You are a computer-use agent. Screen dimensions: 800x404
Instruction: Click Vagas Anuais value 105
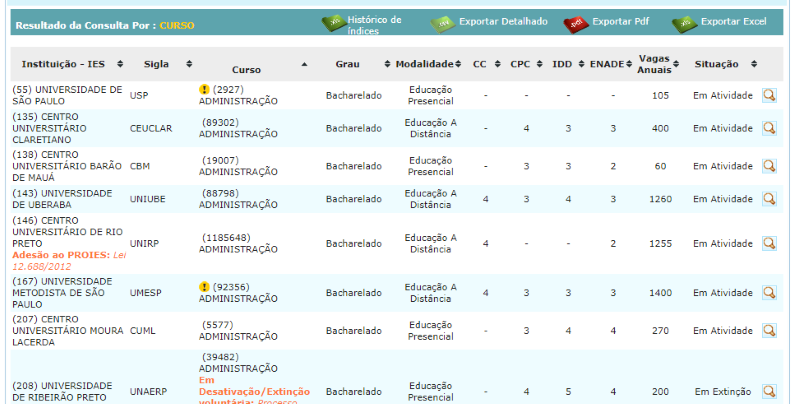click(660, 95)
